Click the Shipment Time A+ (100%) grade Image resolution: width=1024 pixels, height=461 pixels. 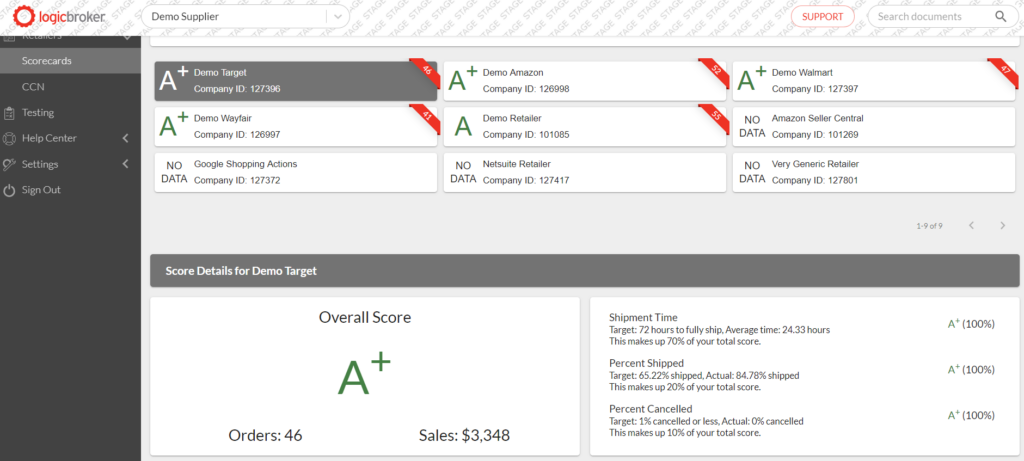[971, 323]
